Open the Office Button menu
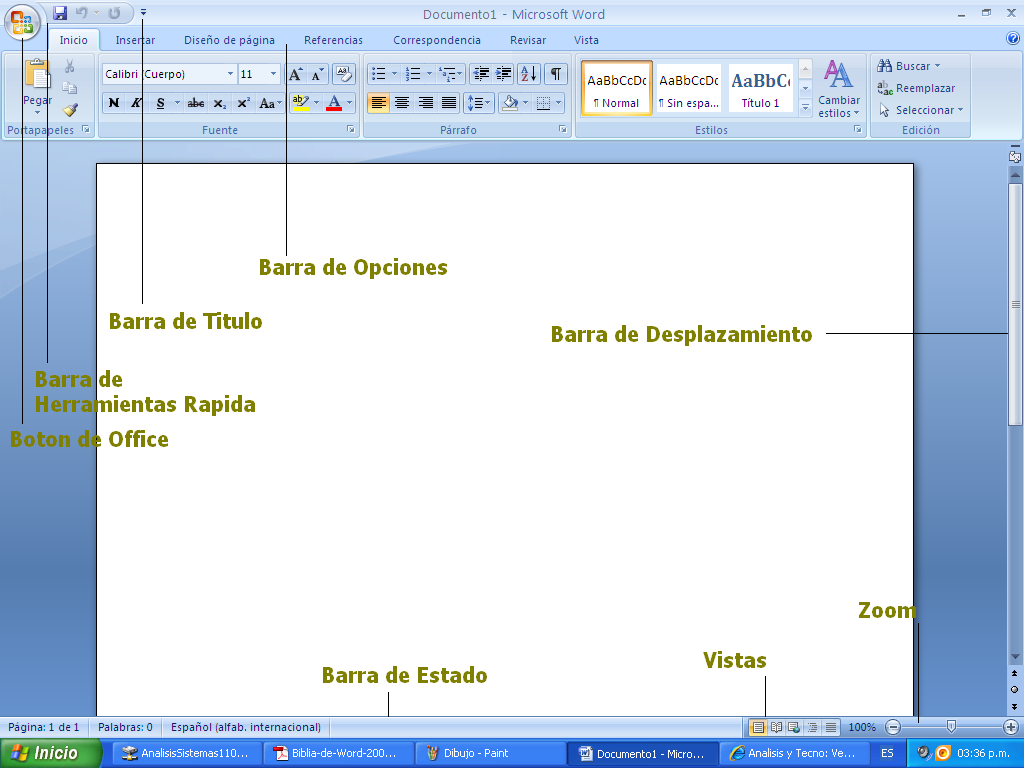The width and height of the screenshot is (1024, 768). click(x=20, y=18)
